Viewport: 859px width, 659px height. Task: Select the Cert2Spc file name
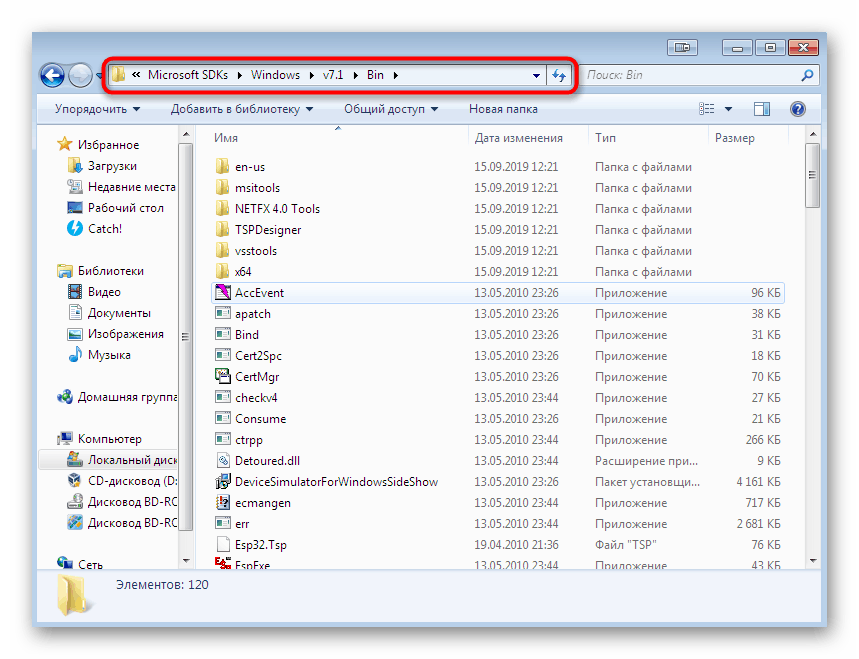(x=258, y=356)
